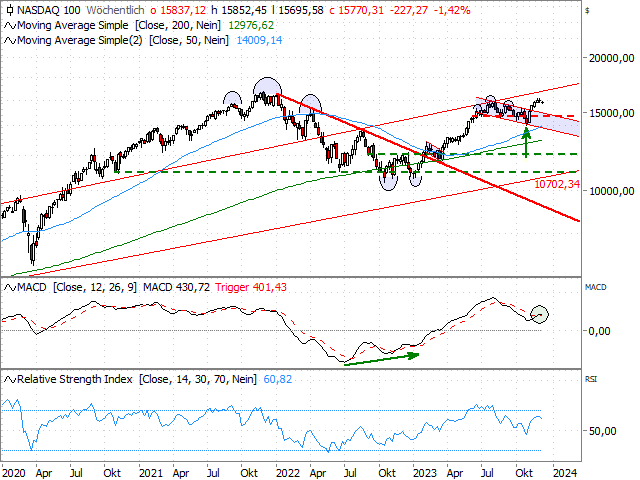Select the NASDAQ 100 title text
640x480 pixels.
[x=49, y=10]
